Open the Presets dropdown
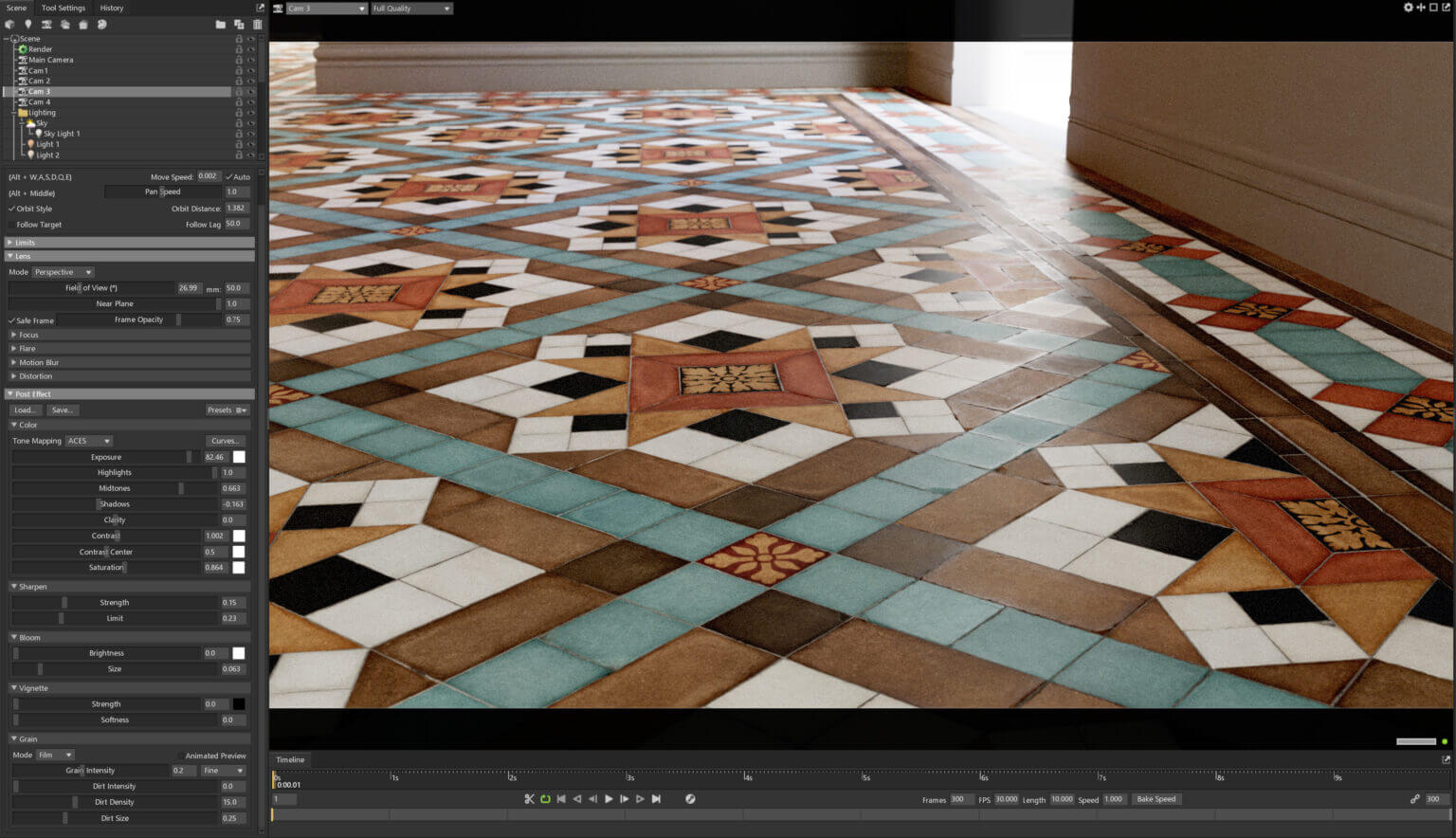1456x838 pixels. tap(227, 410)
